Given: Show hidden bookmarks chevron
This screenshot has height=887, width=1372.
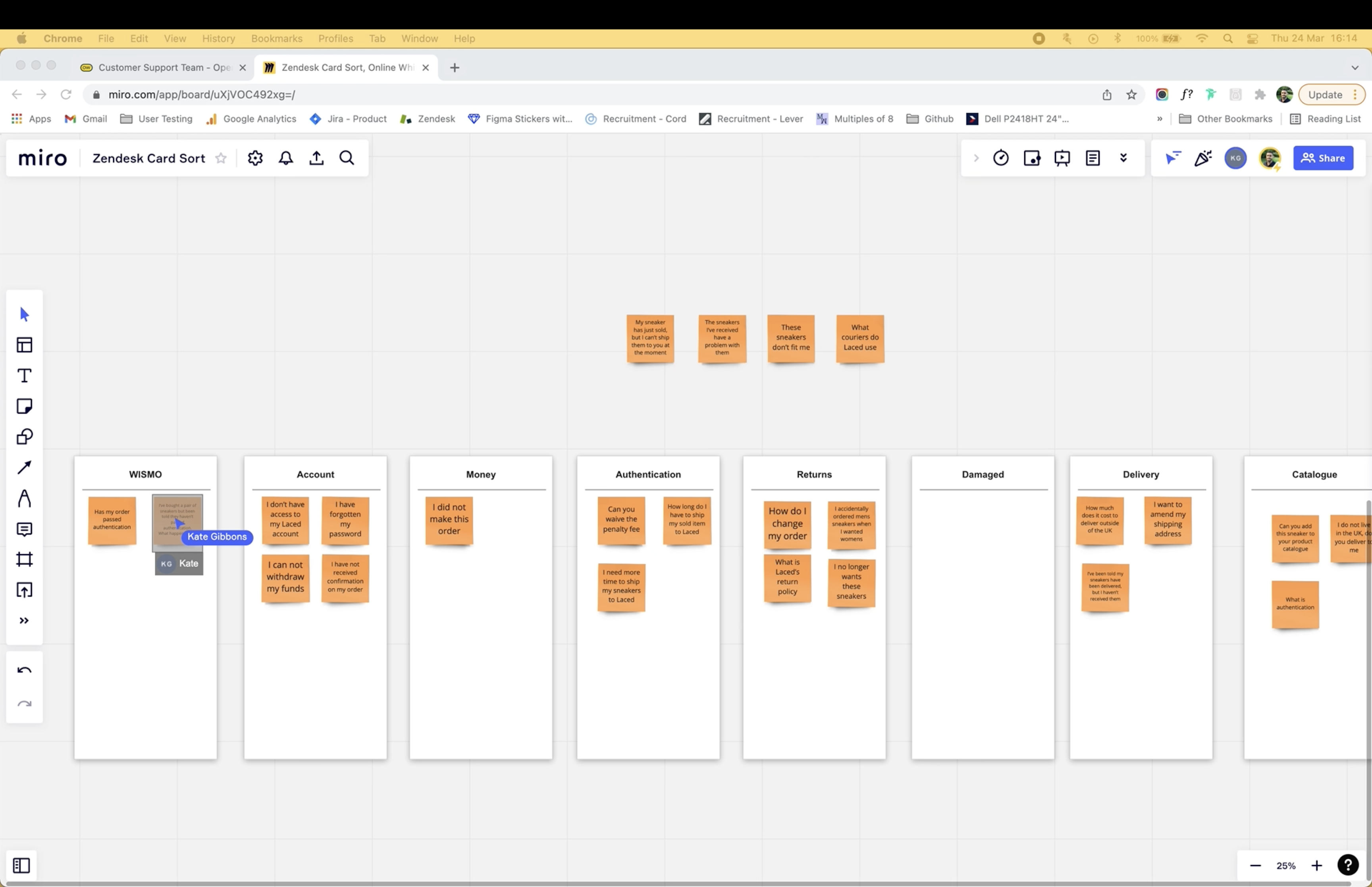Looking at the screenshot, I should 1160,119.
